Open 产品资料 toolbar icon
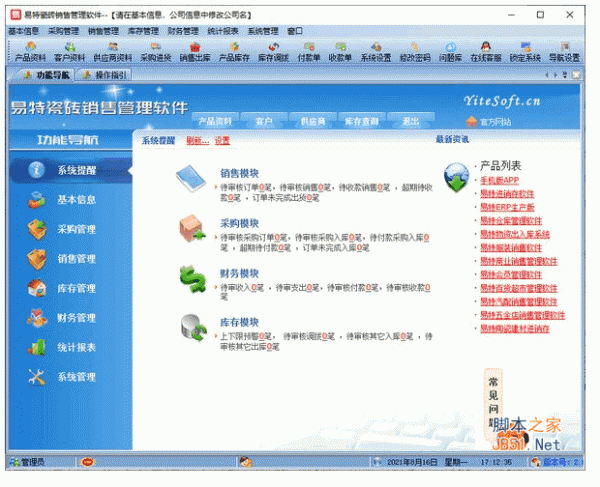The width and height of the screenshot is (600, 487). coord(30,52)
